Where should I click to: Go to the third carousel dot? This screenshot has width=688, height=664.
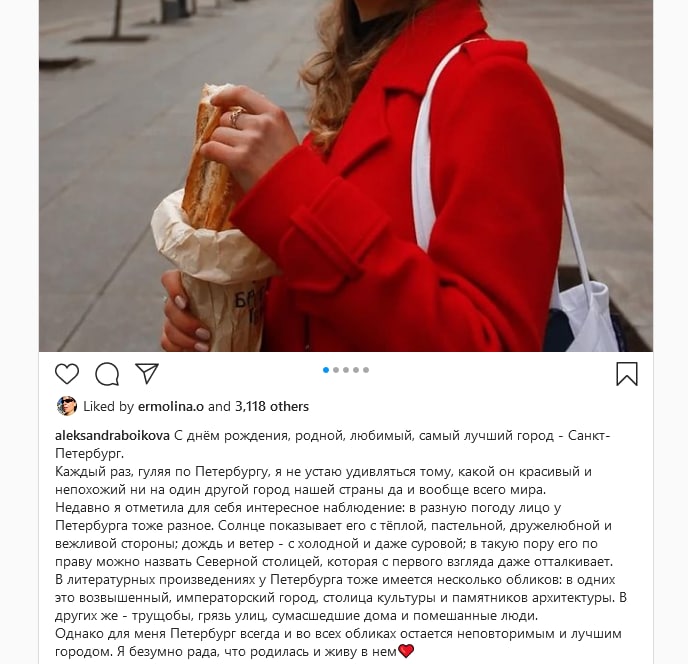coord(346,370)
